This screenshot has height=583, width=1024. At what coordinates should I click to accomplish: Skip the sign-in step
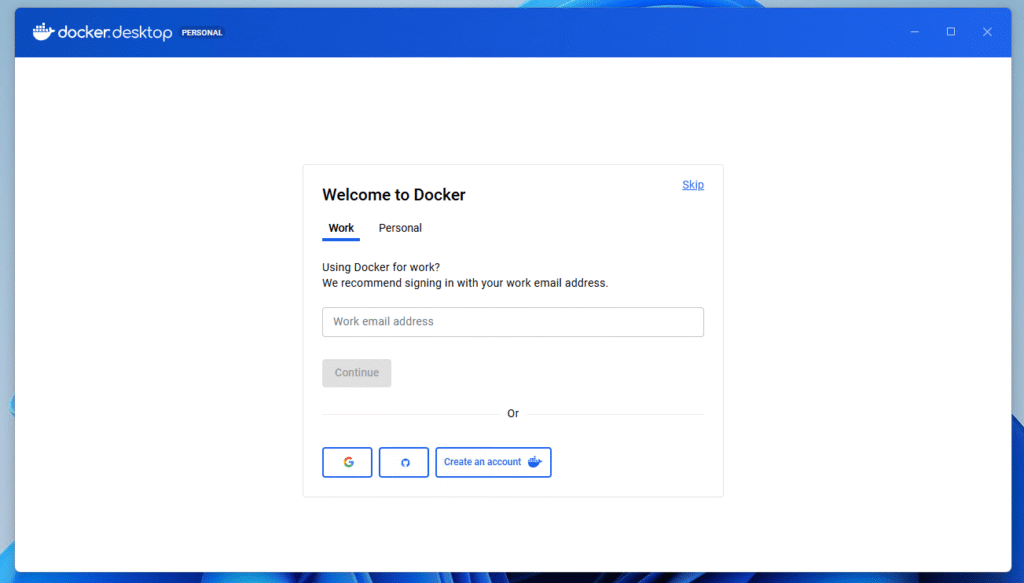(693, 185)
